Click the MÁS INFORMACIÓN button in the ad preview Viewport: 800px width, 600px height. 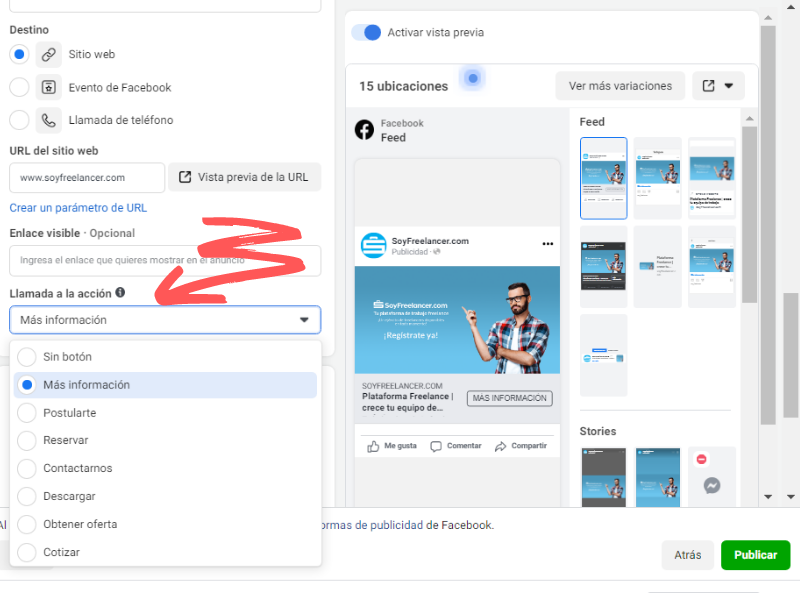(509, 398)
